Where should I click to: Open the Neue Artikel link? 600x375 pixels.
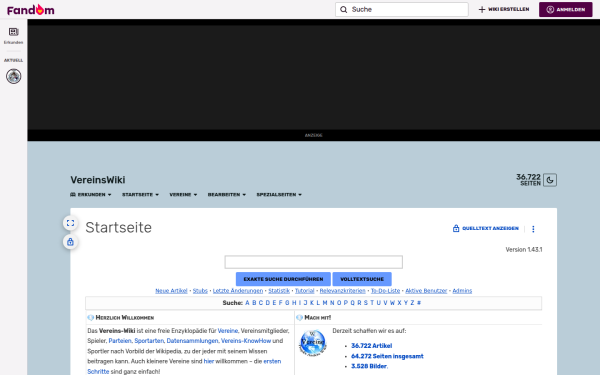(x=171, y=291)
